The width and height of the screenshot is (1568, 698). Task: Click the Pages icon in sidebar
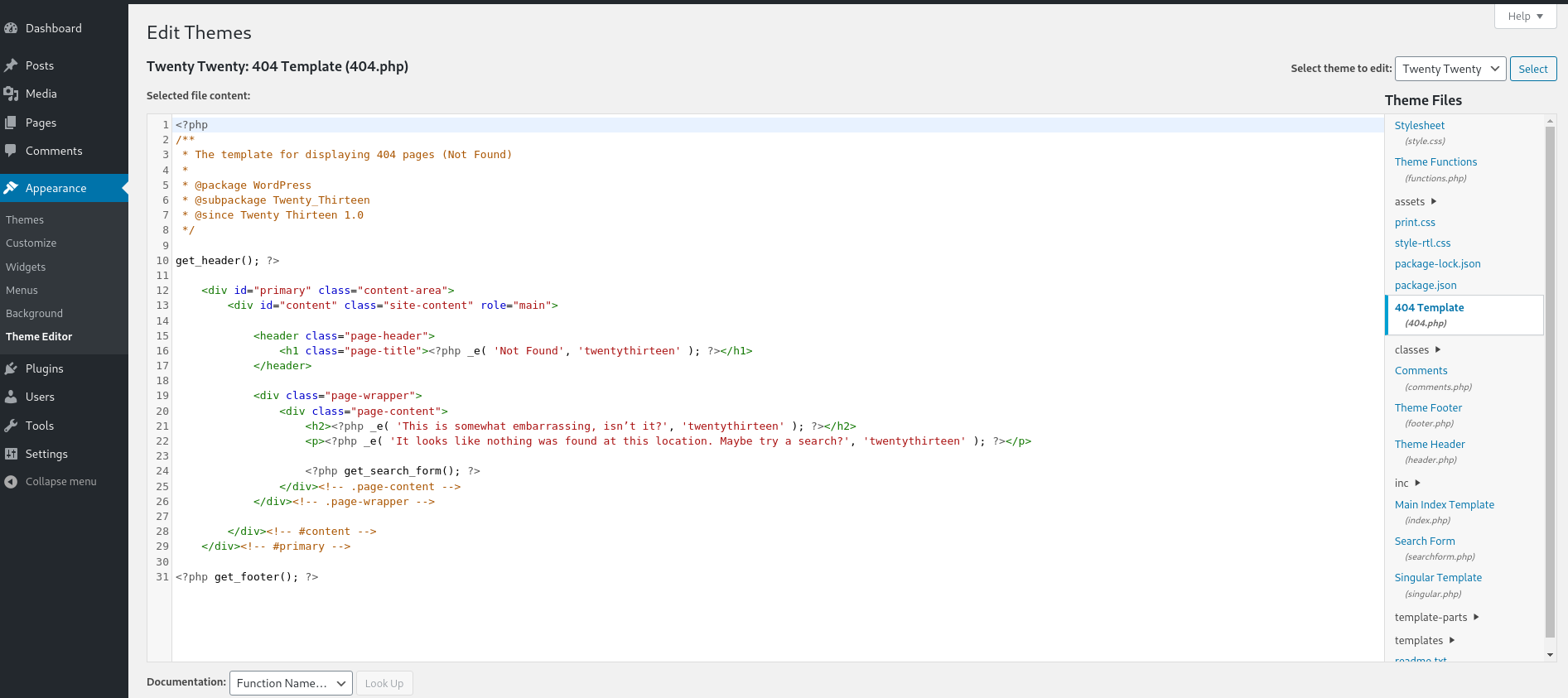point(11,123)
